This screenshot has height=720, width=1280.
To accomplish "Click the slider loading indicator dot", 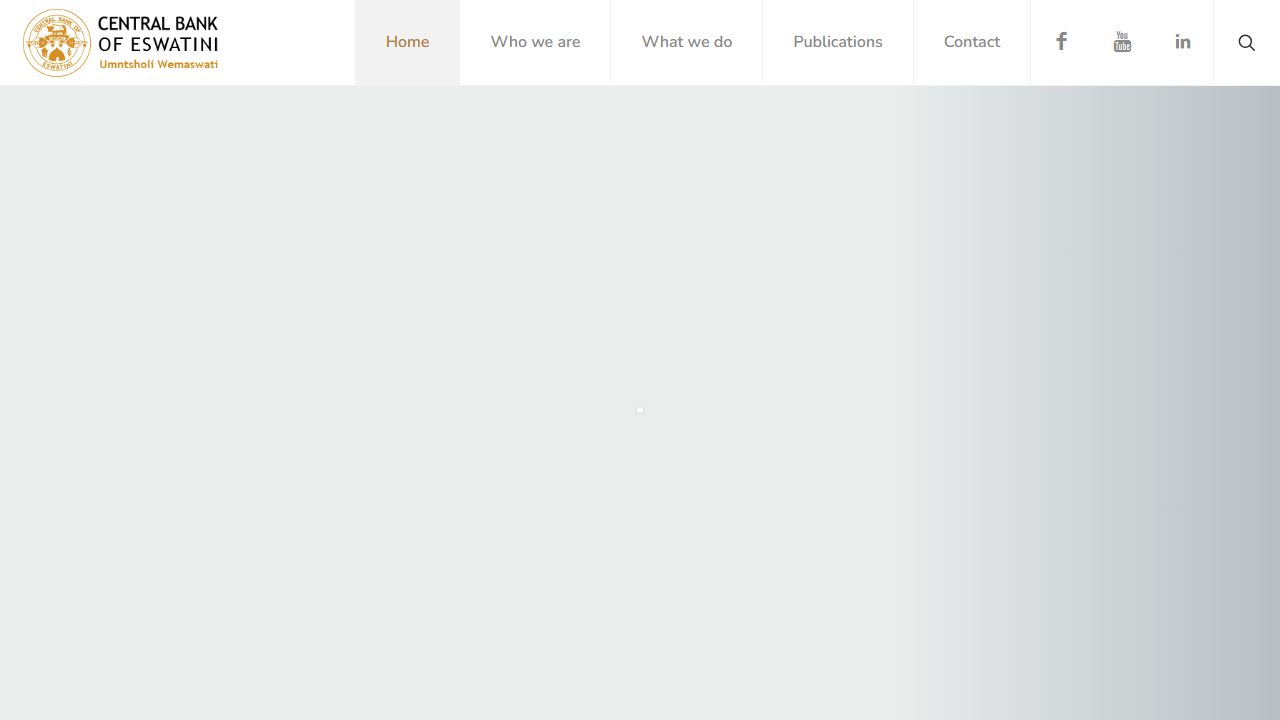I will coord(640,410).
